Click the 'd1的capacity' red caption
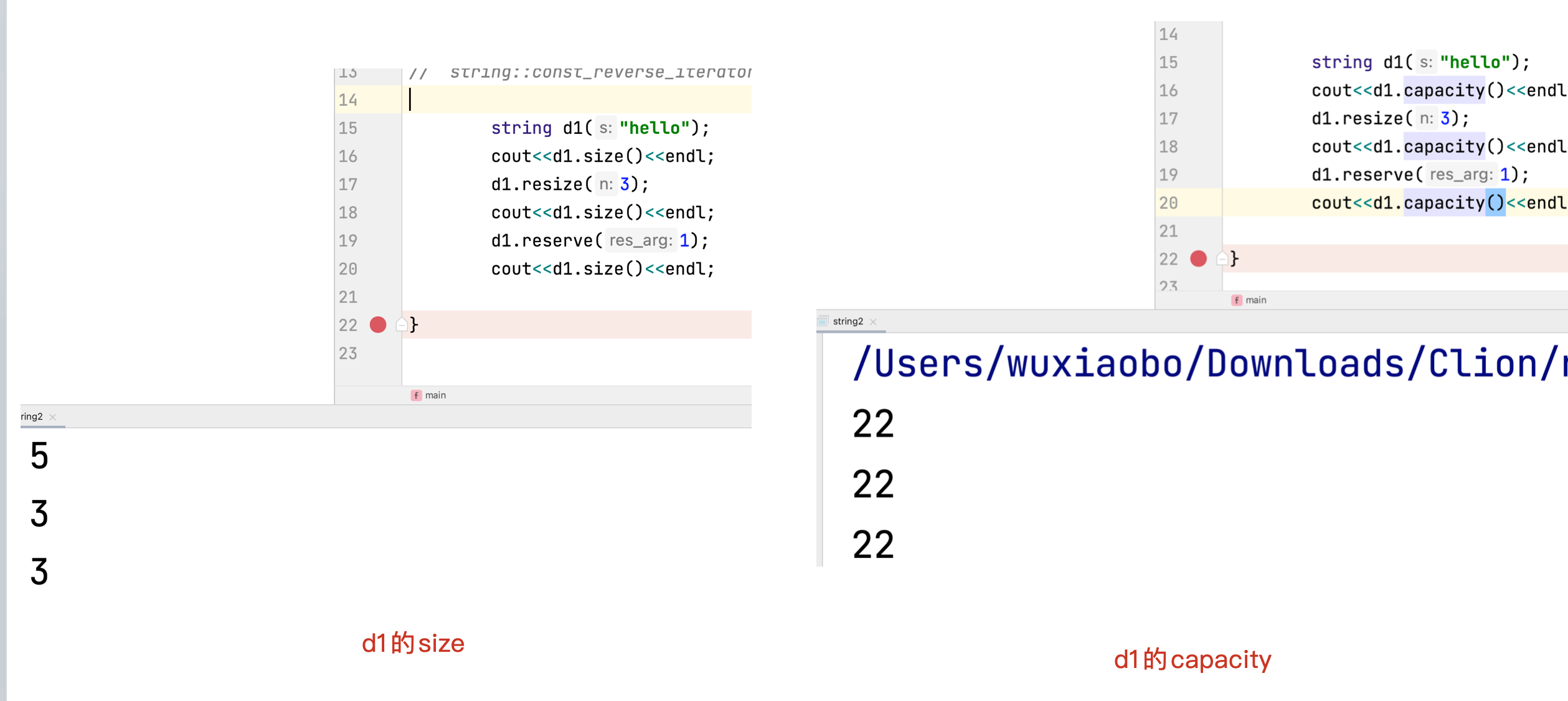1568x701 pixels. point(1193,659)
